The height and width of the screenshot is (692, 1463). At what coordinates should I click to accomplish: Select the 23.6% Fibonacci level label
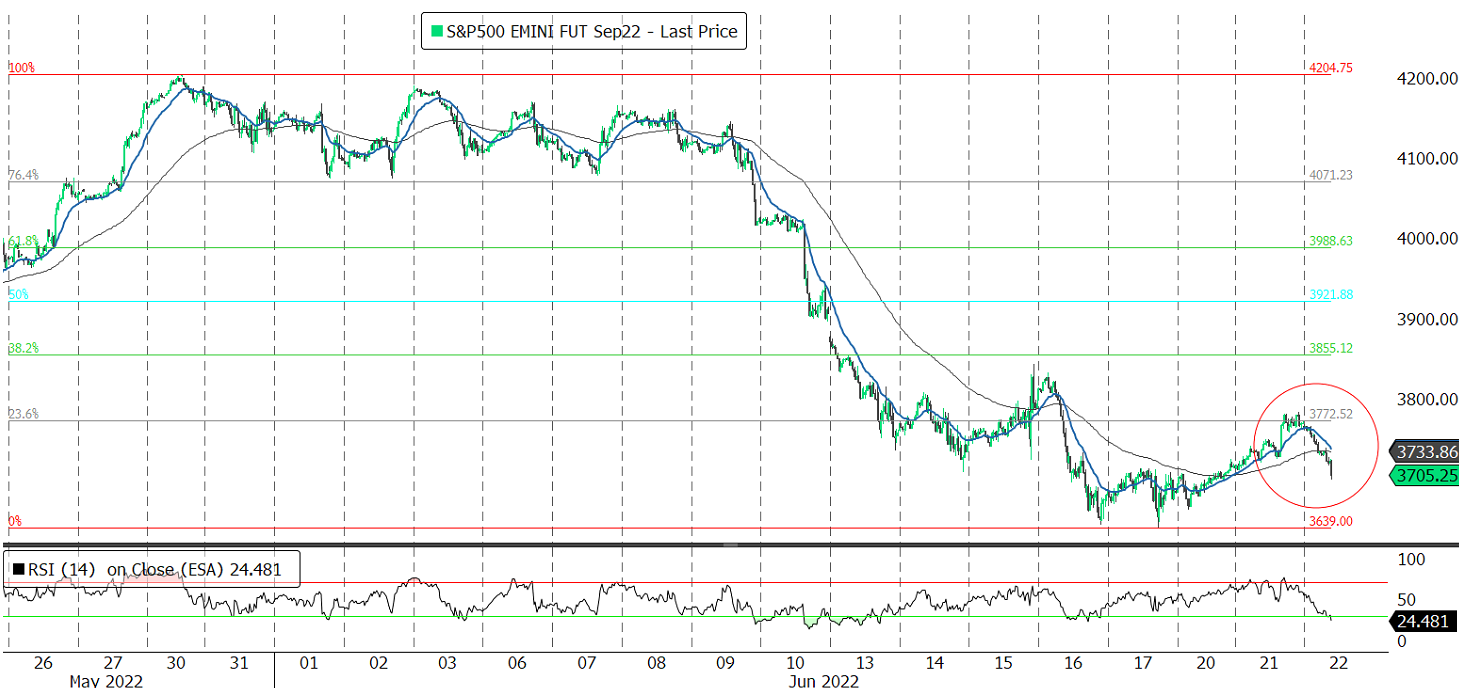[23, 414]
